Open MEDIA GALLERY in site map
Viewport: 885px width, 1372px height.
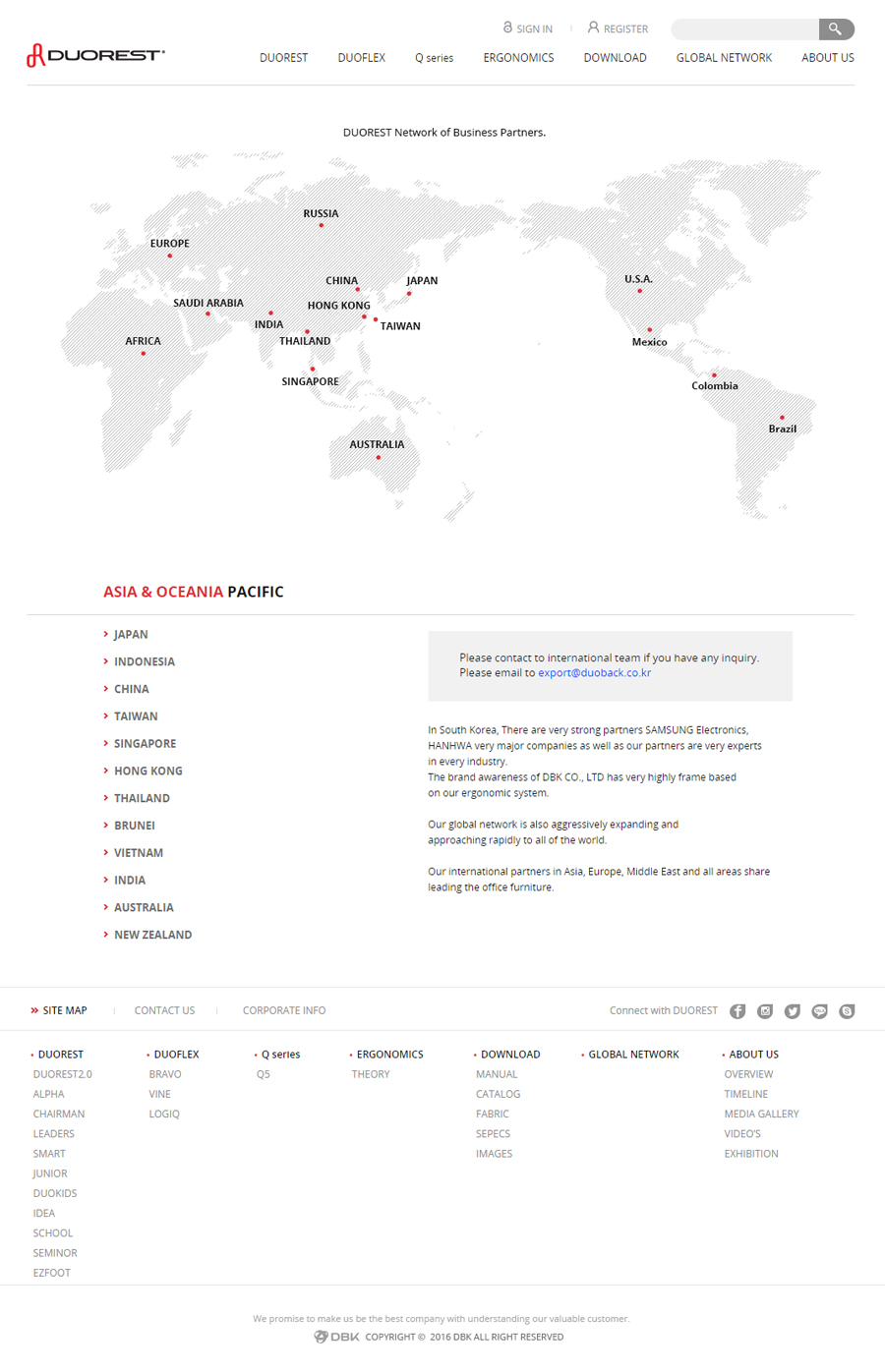761,1114
